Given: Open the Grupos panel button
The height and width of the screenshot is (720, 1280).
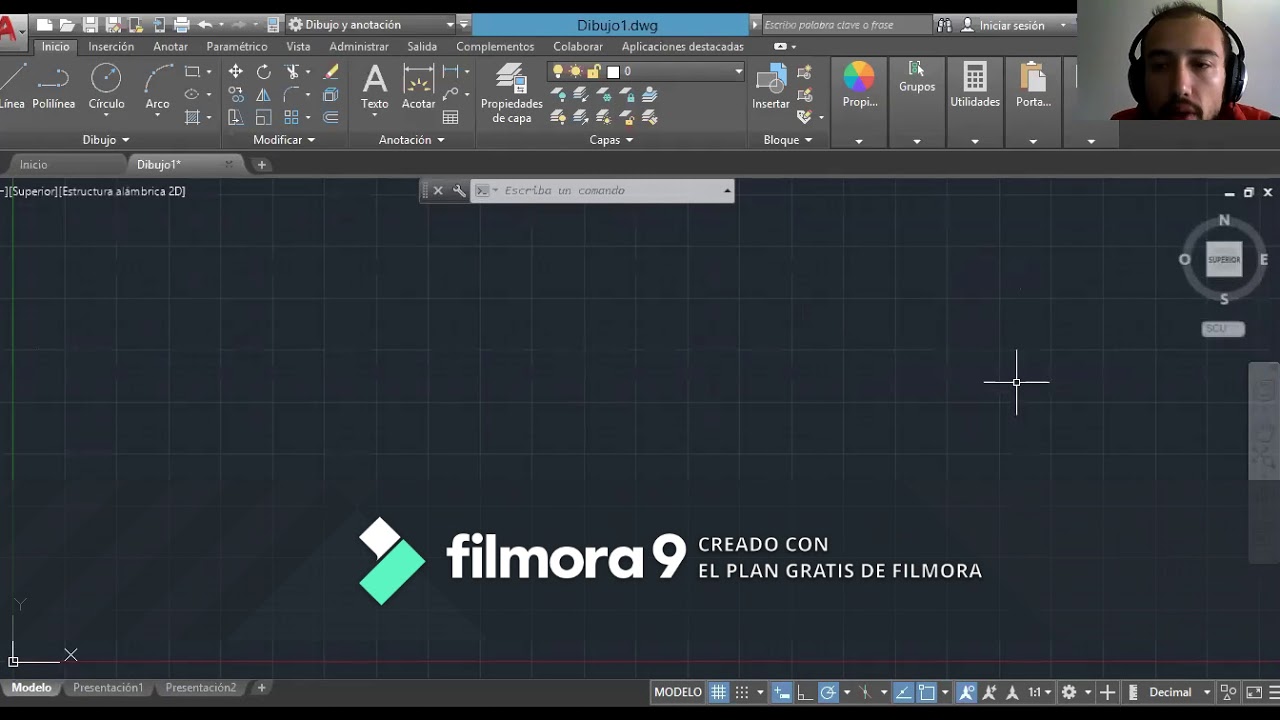Looking at the screenshot, I should (x=917, y=78).
